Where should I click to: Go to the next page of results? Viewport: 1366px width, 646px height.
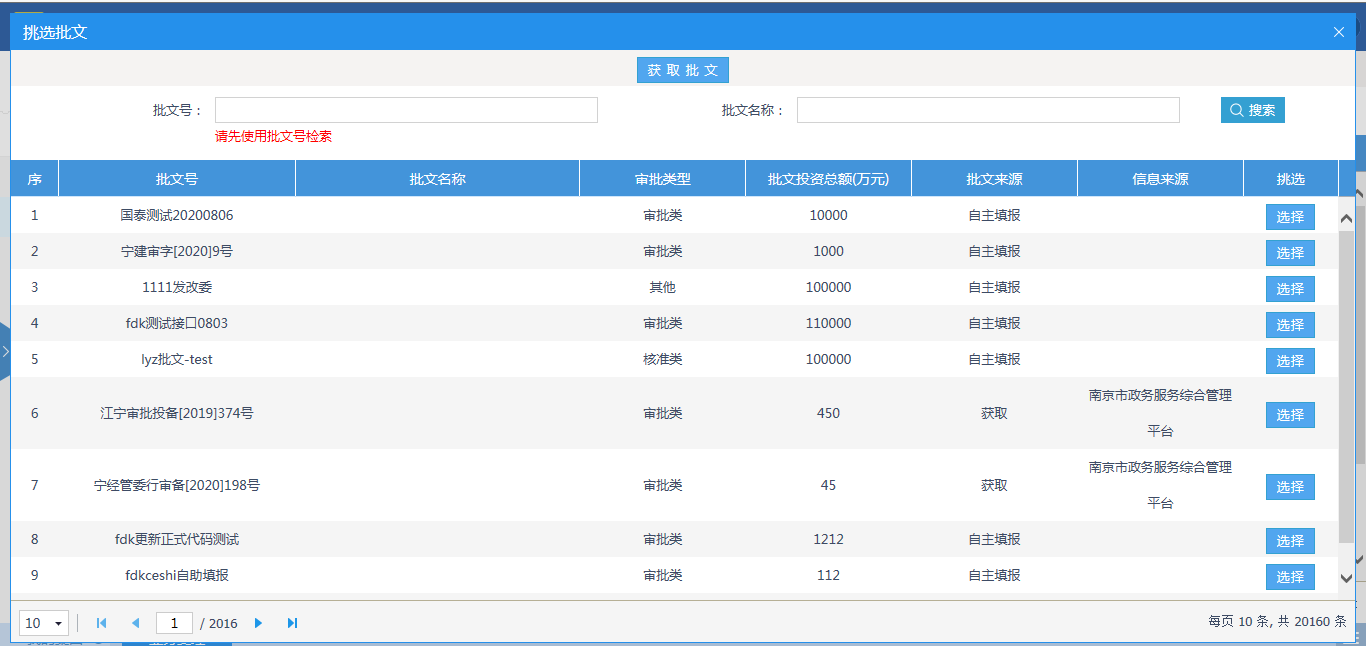coord(258,623)
